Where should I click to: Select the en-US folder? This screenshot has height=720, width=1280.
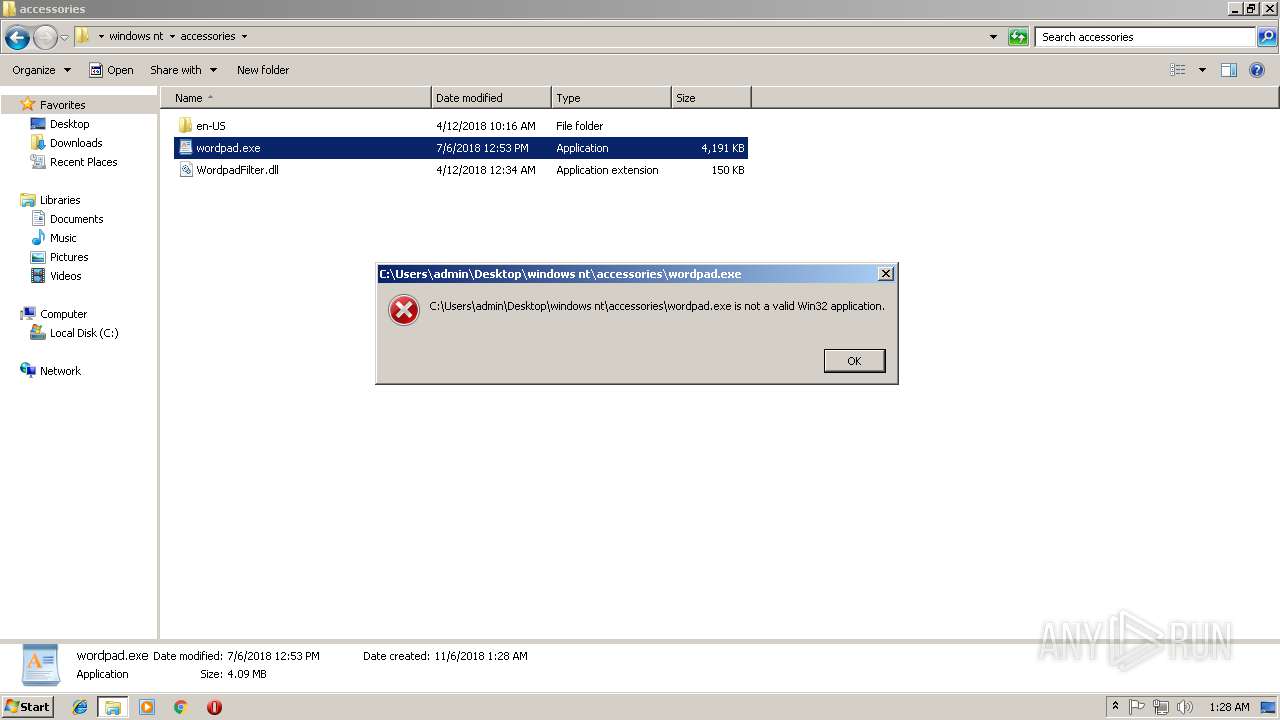point(210,126)
